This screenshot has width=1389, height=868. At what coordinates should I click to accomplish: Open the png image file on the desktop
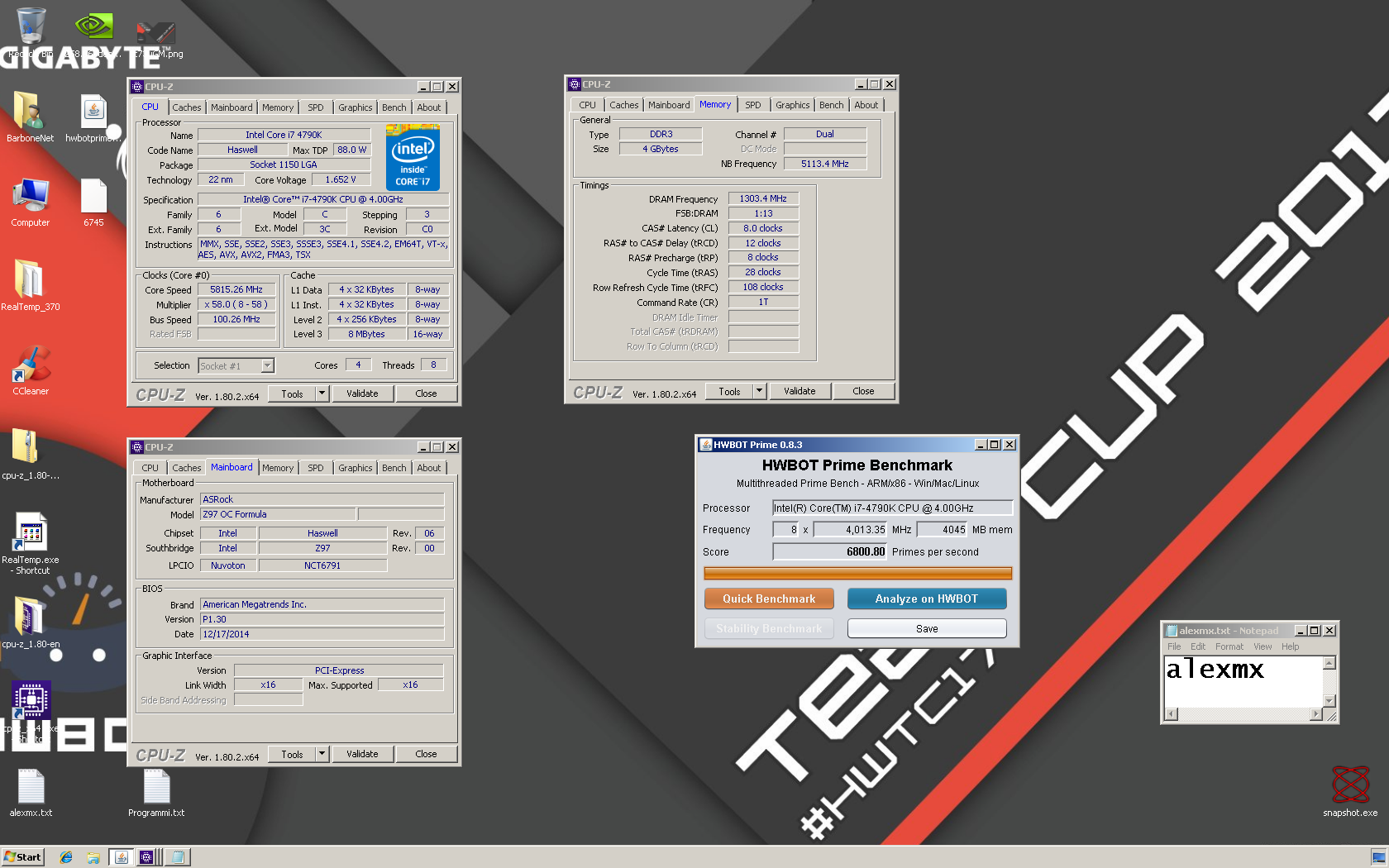[x=155, y=31]
